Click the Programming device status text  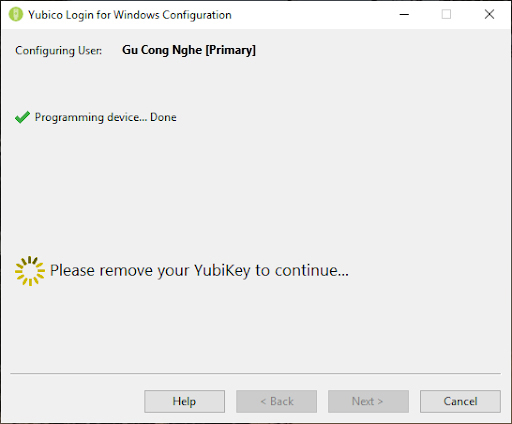(105, 117)
